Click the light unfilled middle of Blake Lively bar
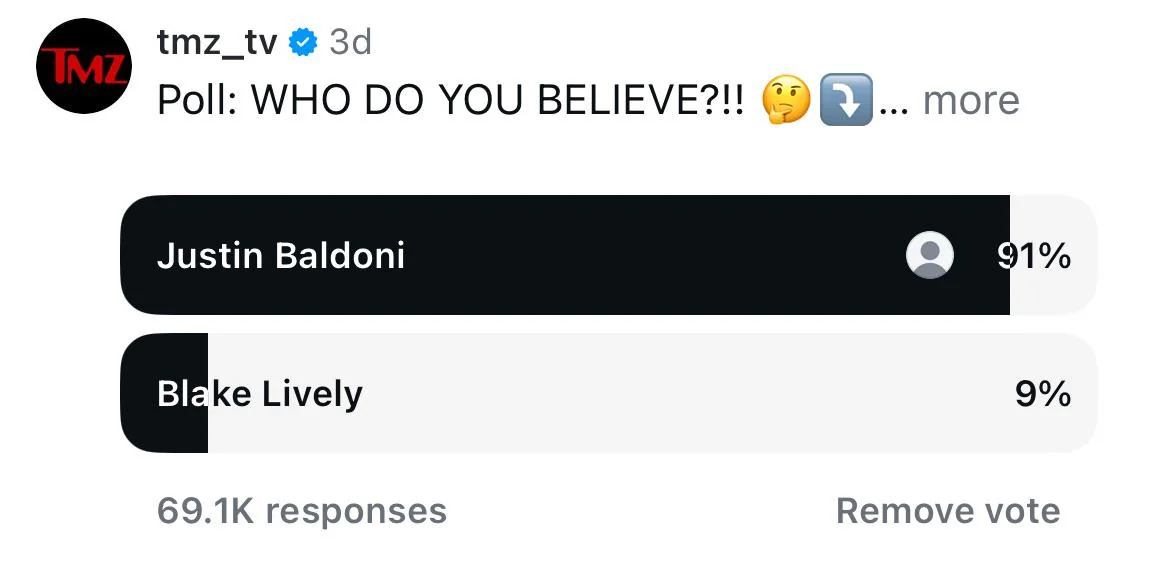 [650, 394]
